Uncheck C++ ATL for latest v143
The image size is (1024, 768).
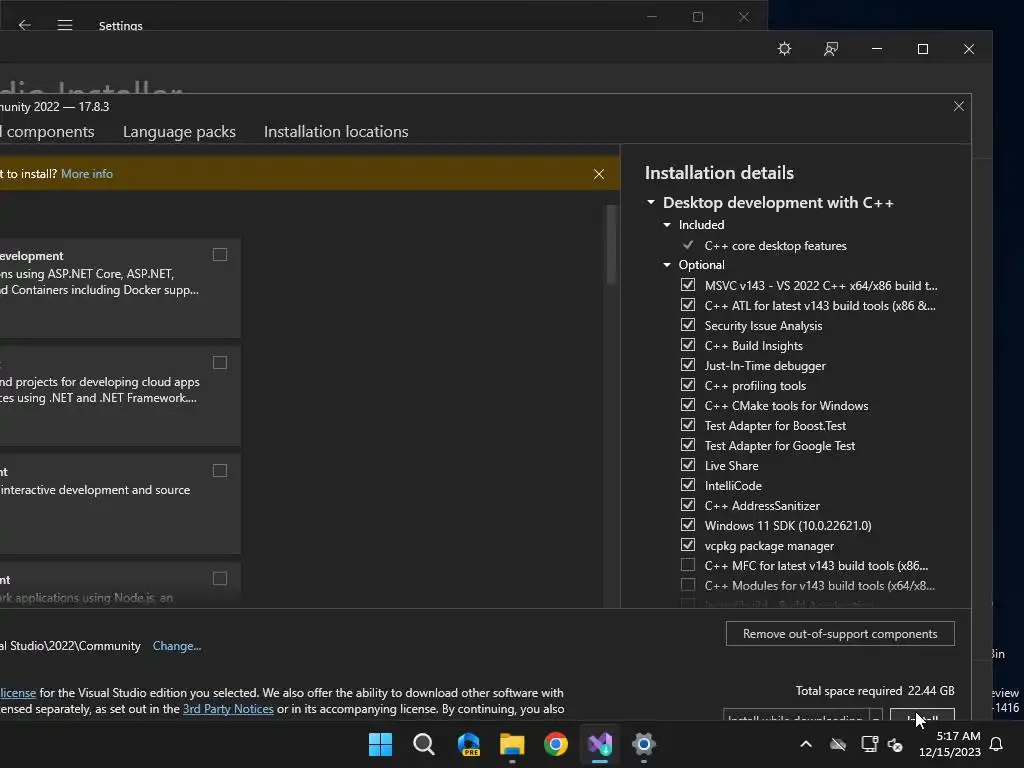click(x=688, y=305)
